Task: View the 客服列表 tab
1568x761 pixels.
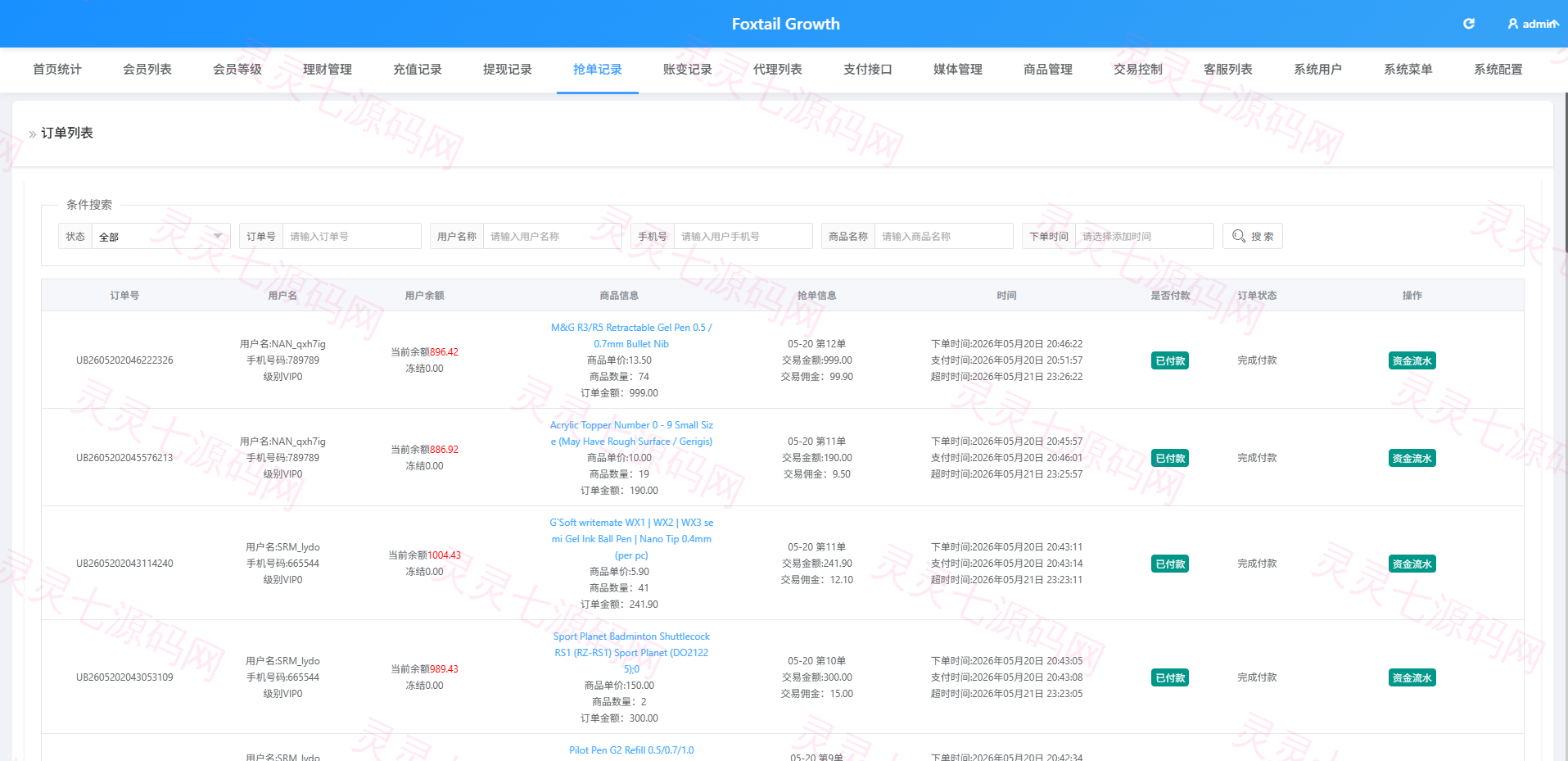Action: (x=1228, y=70)
